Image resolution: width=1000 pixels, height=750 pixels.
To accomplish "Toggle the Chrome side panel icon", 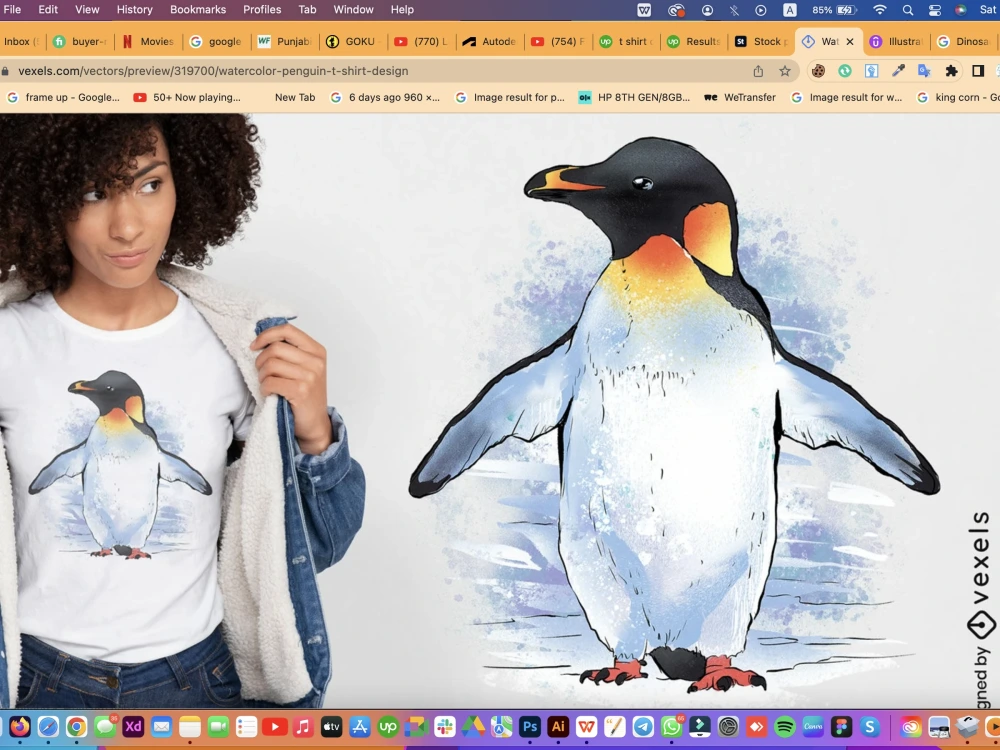I will [978, 71].
